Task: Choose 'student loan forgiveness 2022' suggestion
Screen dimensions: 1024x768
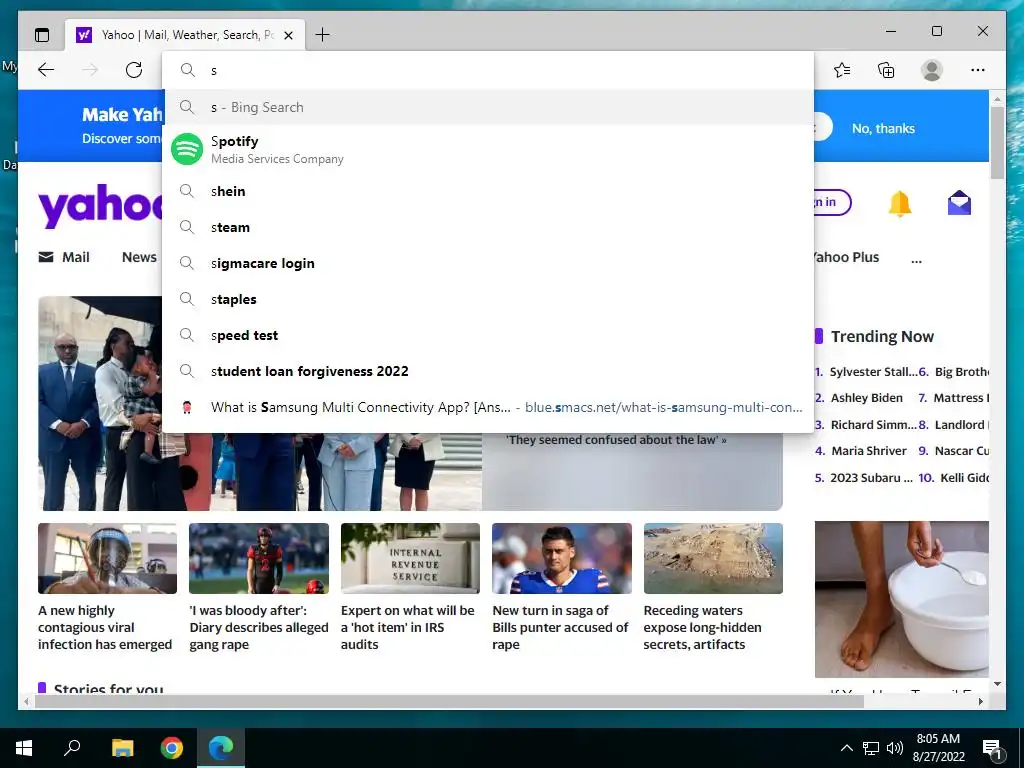Action: coord(488,371)
